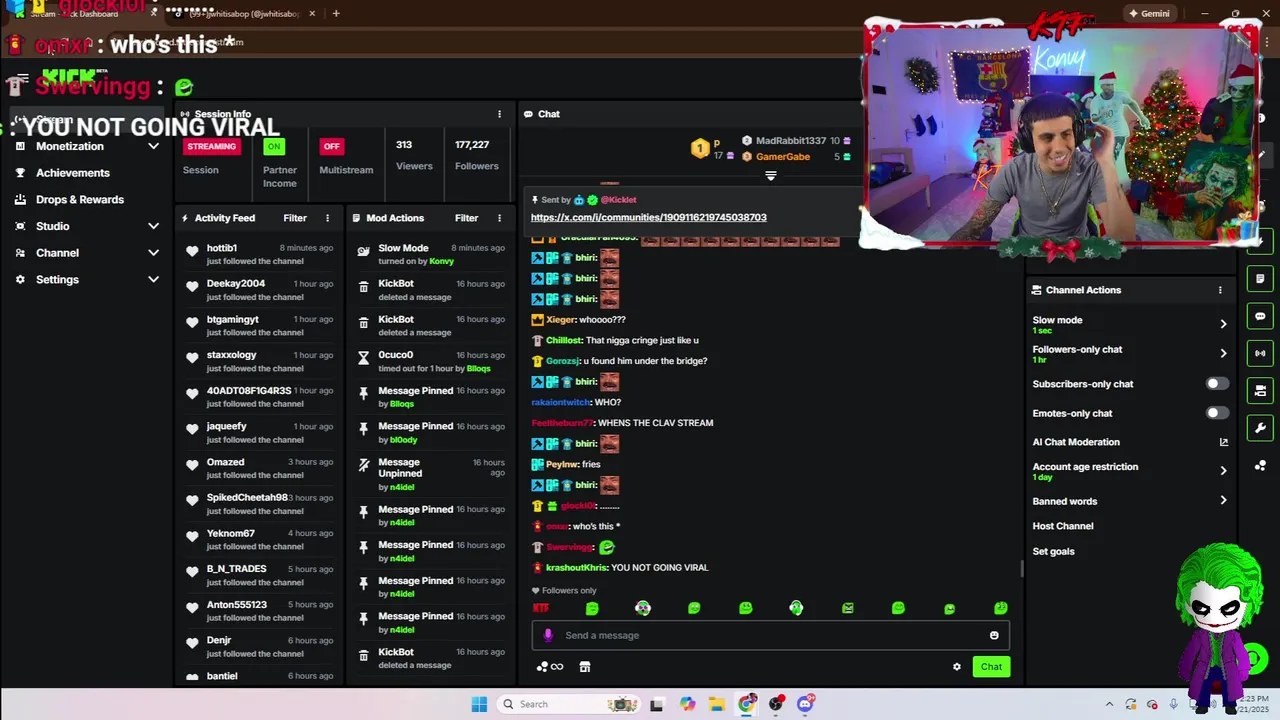Image resolution: width=1280 pixels, height=720 pixels.
Task: Open OBS Studio from the taskbar
Action: pos(776,704)
